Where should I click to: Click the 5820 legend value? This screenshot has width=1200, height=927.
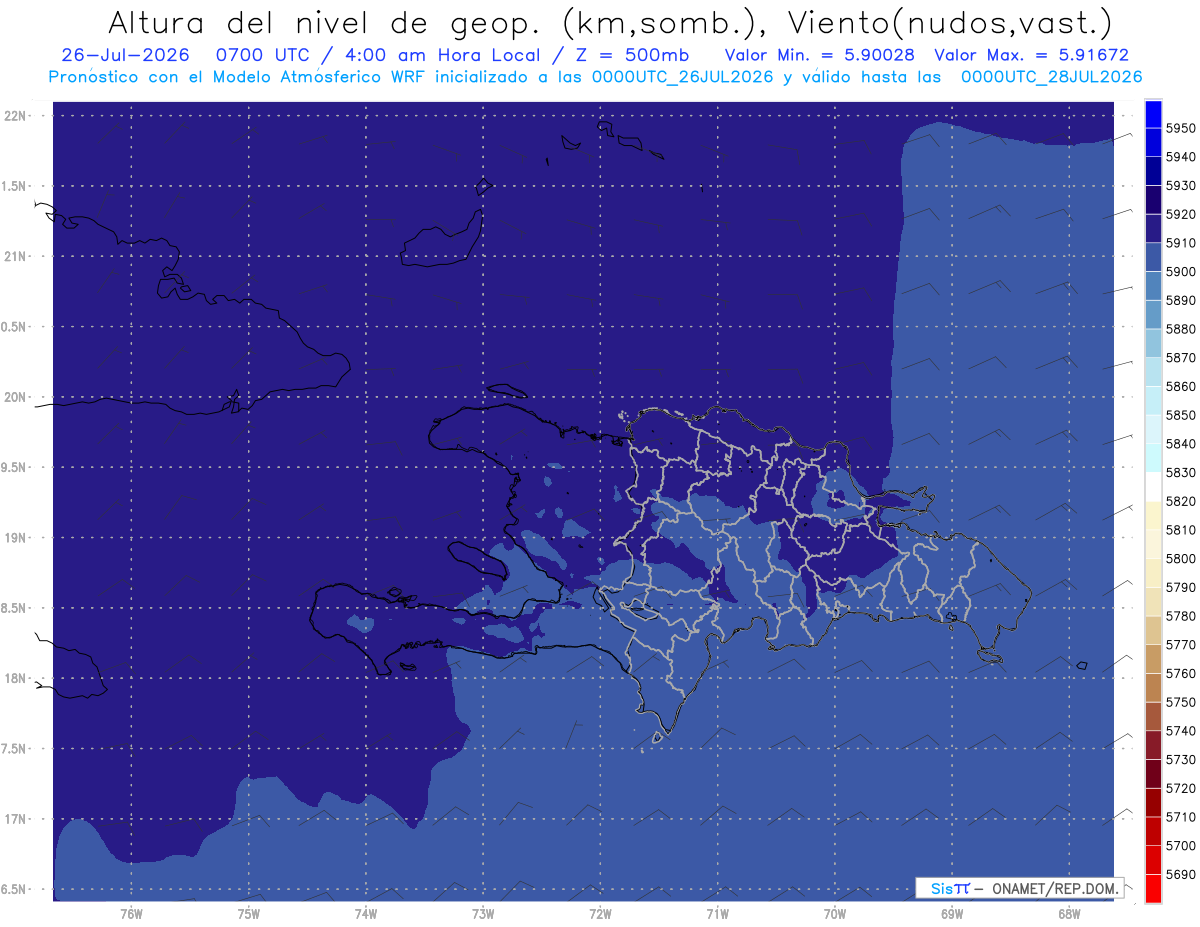[1180, 501]
